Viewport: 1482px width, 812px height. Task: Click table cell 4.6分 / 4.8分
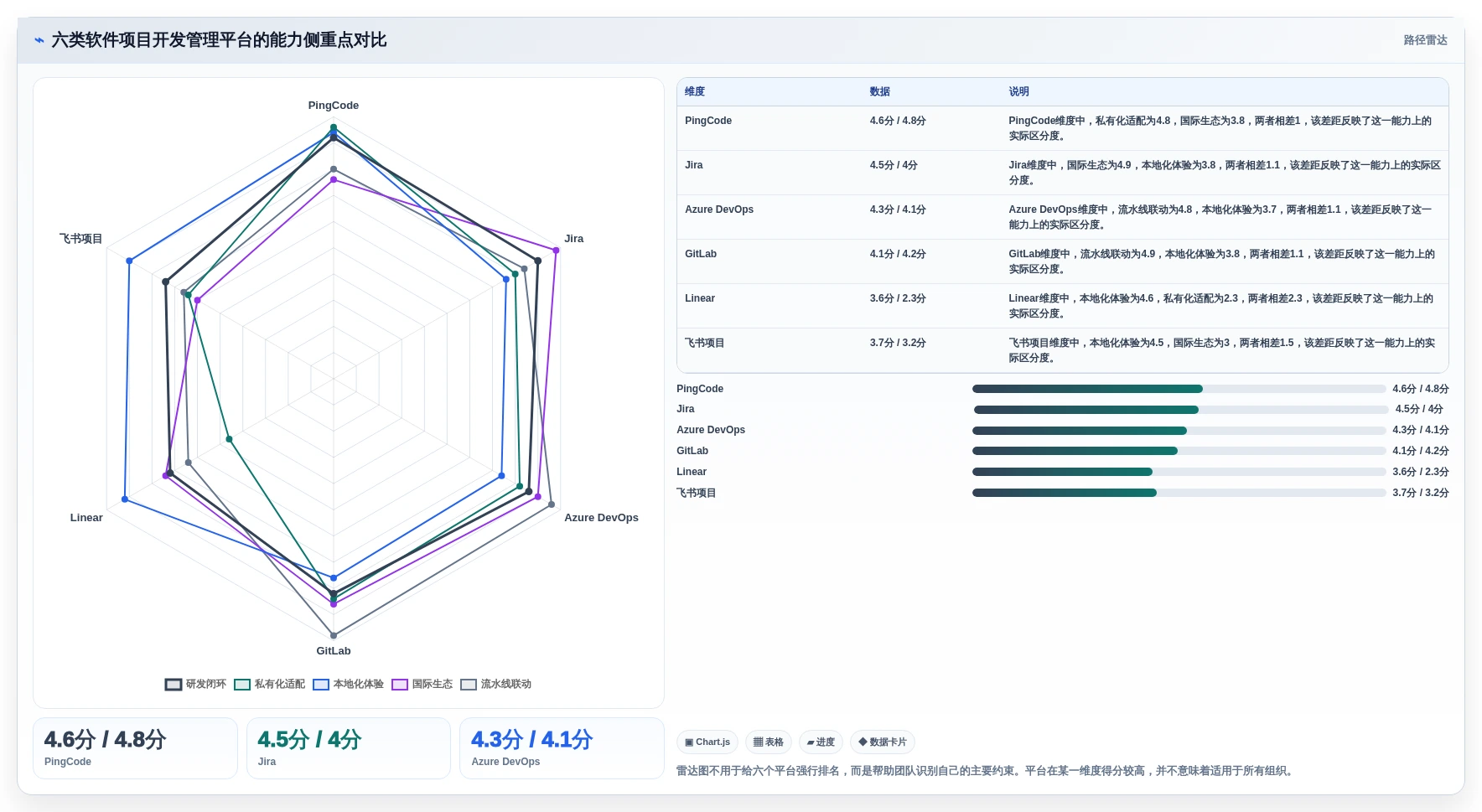pos(898,121)
